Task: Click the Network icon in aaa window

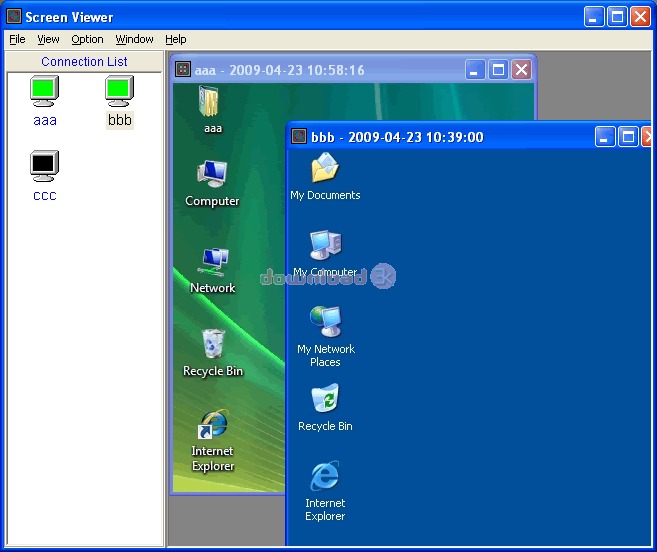Action: [212, 262]
